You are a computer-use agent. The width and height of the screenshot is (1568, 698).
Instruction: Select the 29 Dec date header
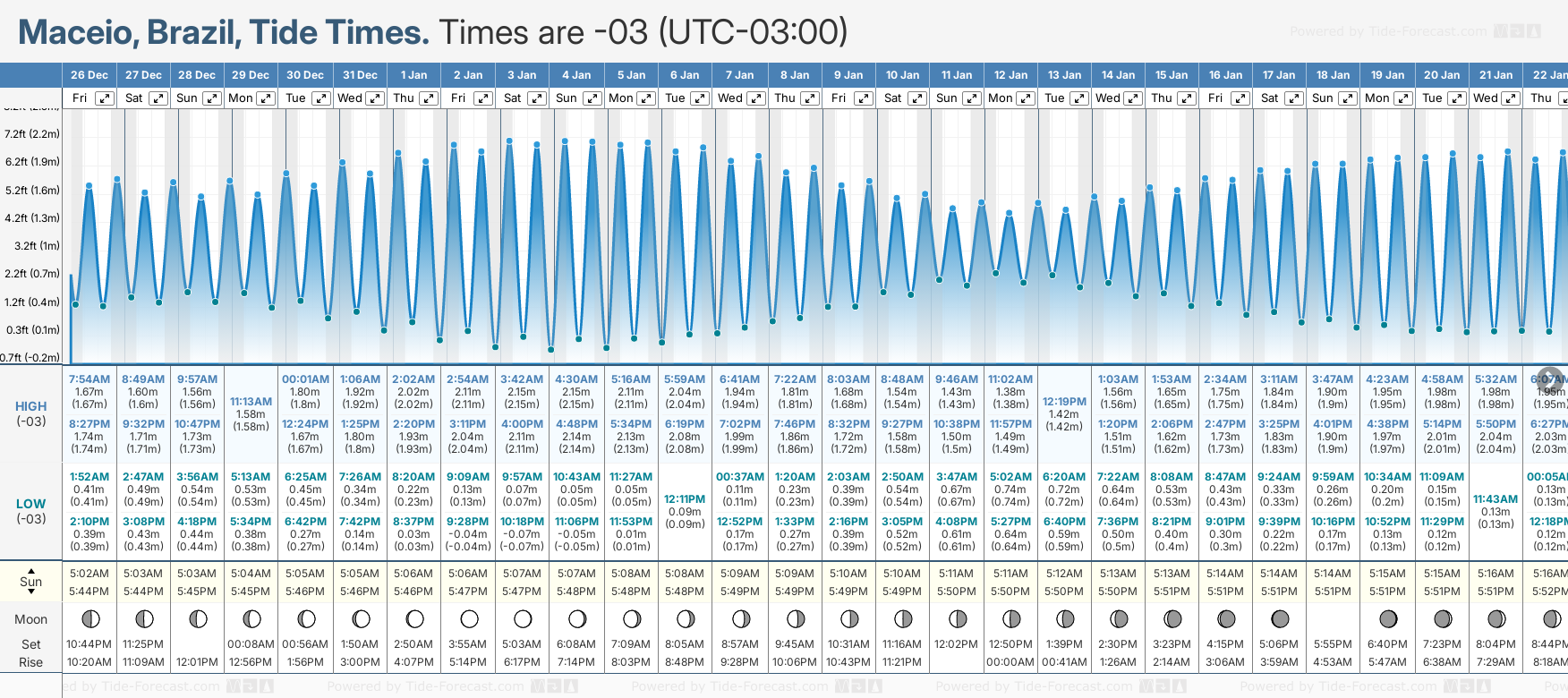click(251, 75)
